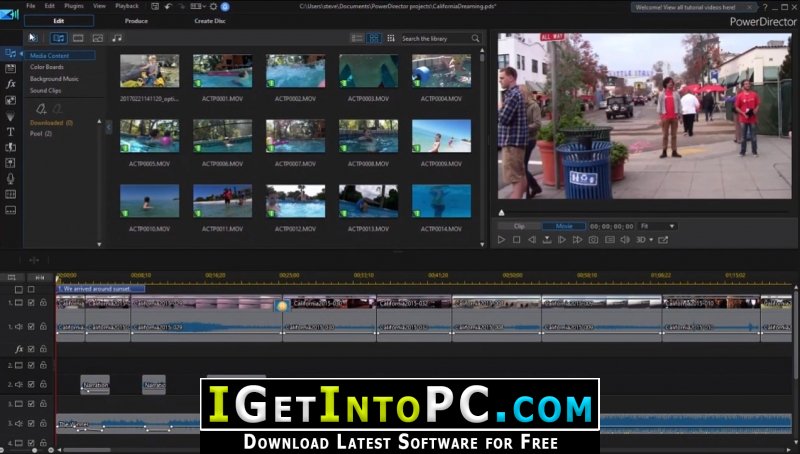Image resolution: width=800 pixels, height=454 pixels.
Task: Show video files filter icon
Action: [x=78, y=38]
